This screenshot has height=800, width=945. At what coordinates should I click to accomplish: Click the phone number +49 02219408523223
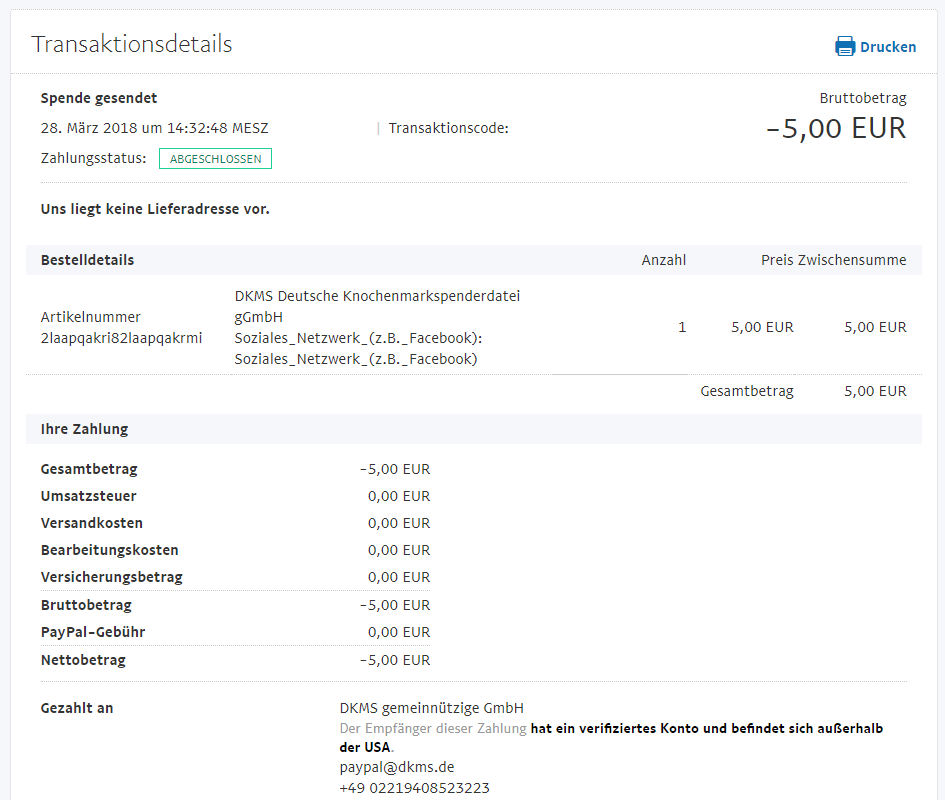pos(415,788)
